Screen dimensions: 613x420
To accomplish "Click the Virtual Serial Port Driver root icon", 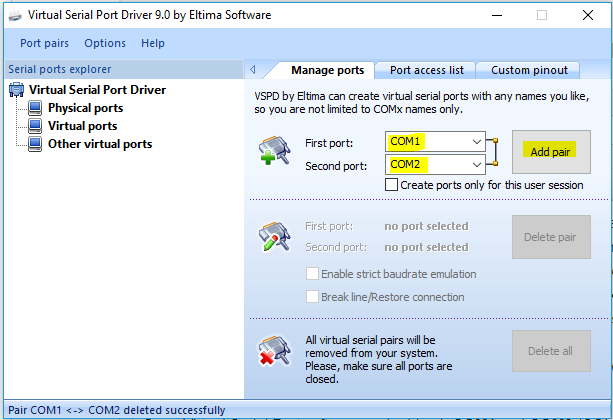I will [x=16, y=90].
